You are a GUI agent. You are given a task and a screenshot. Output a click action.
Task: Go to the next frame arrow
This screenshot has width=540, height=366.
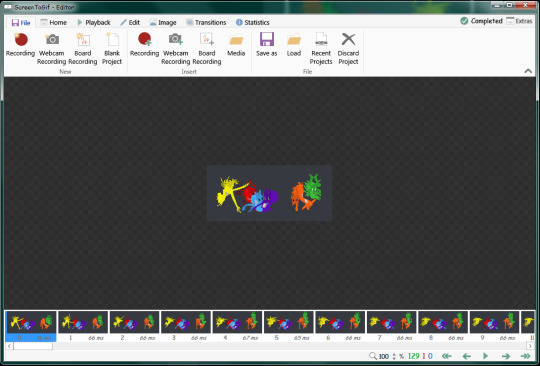click(x=506, y=356)
